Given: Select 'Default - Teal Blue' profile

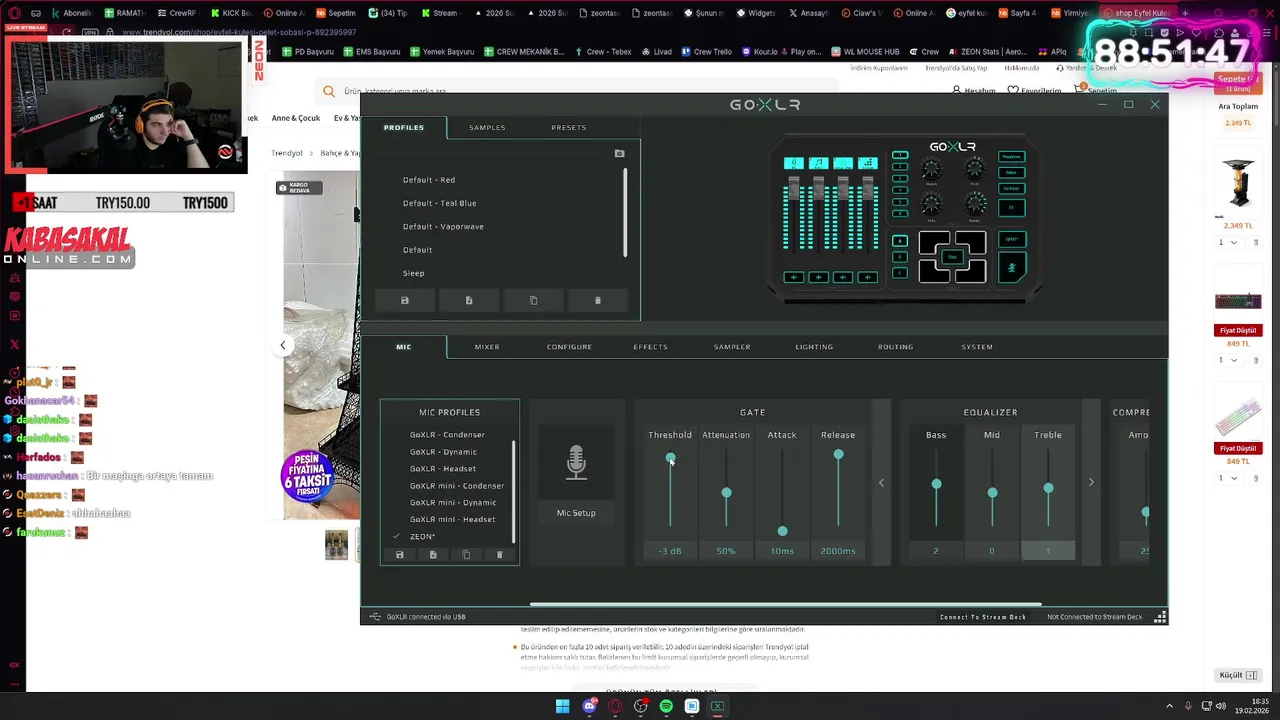Looking at the screenshot, I should click(440, 203).
